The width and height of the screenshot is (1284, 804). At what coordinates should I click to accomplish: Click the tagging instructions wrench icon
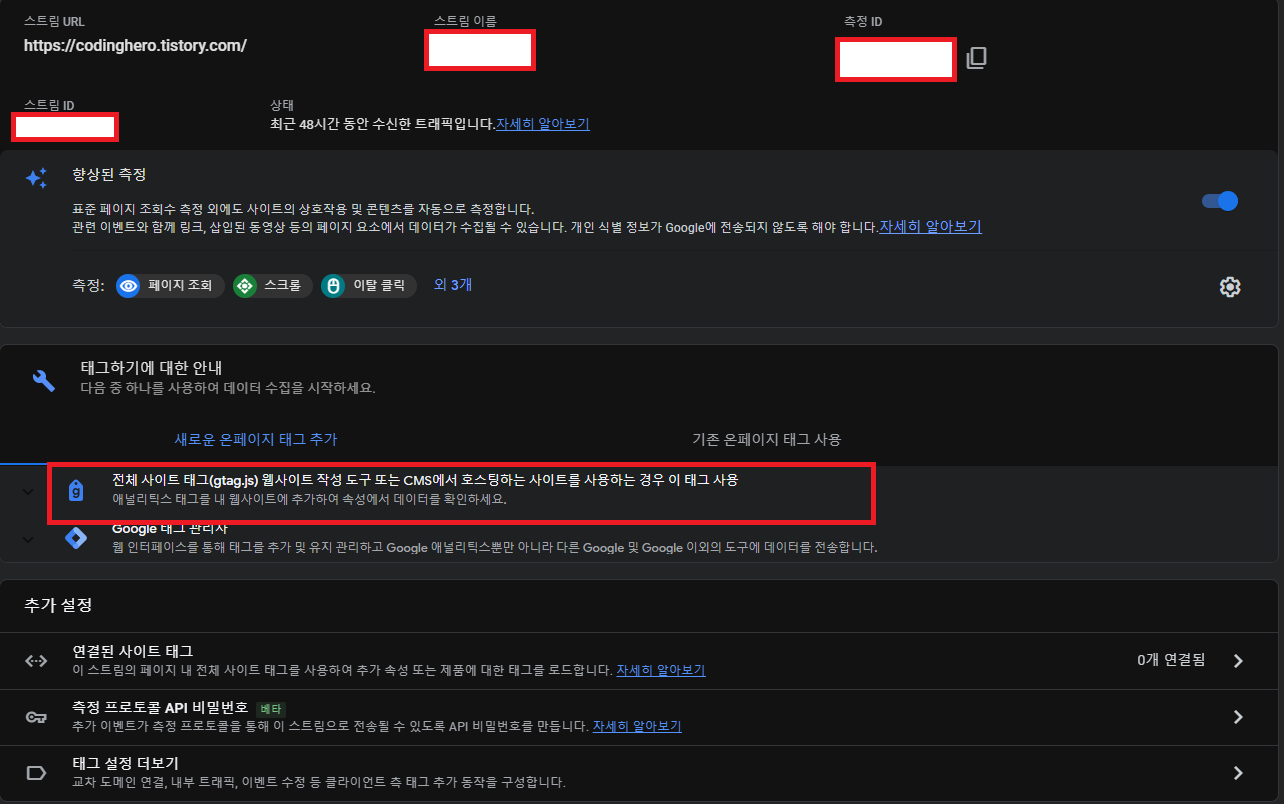pyautogui.click(x=44, y=380)
